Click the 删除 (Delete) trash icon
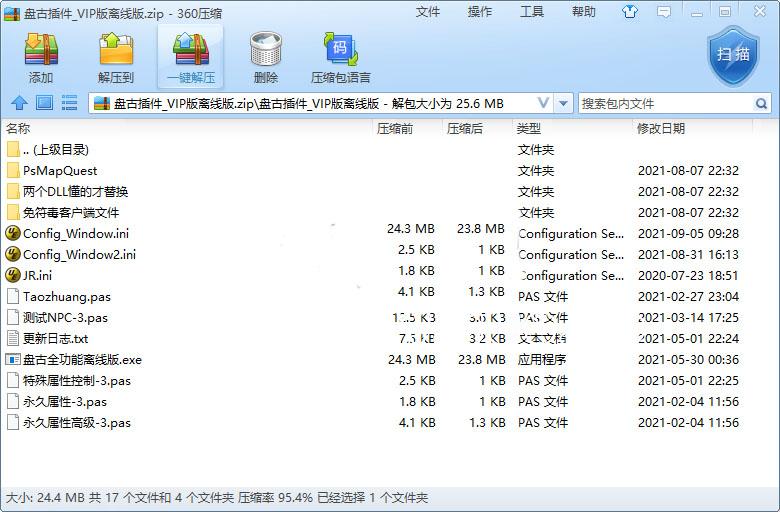 266,50
